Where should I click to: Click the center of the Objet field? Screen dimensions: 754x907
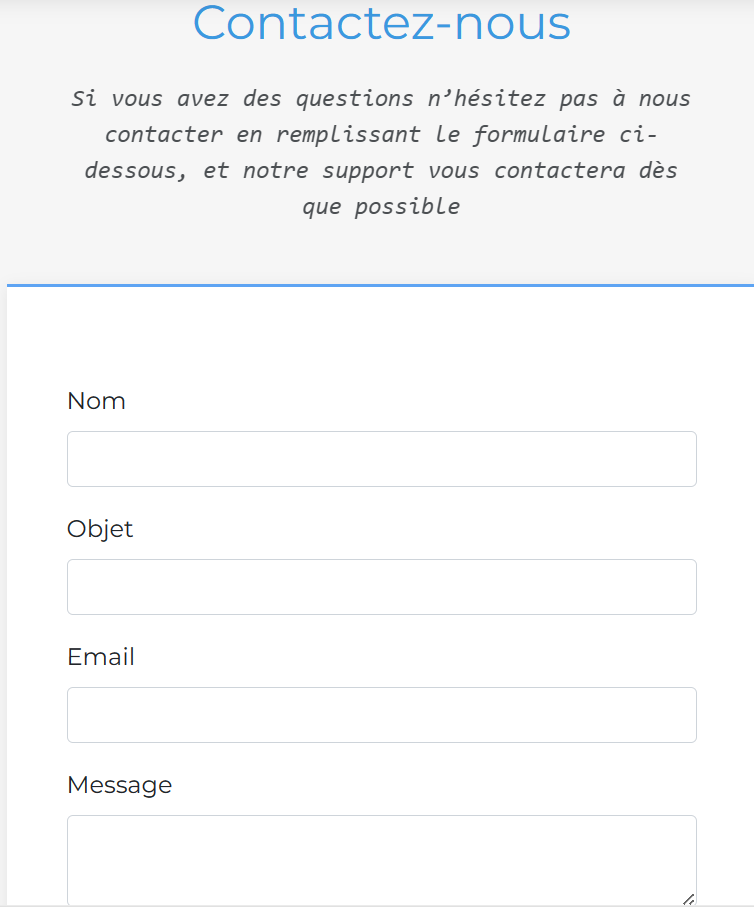(x=380, y=586)
